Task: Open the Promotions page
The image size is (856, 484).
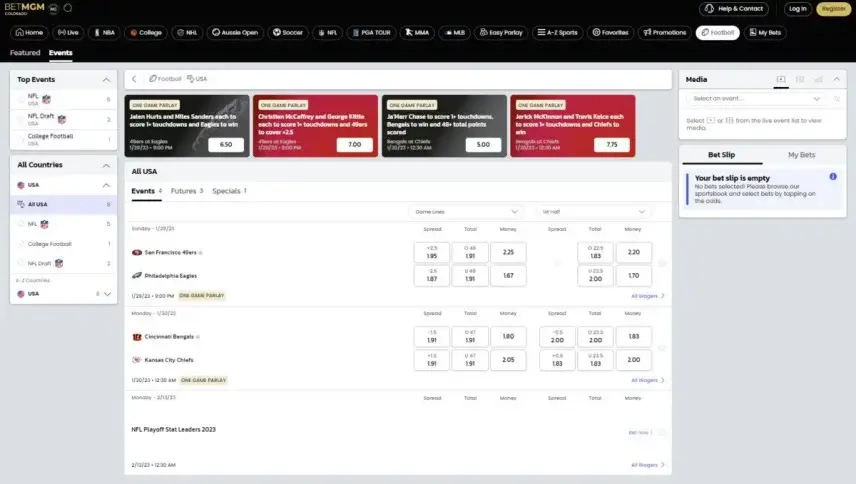Action: [664, 33]
